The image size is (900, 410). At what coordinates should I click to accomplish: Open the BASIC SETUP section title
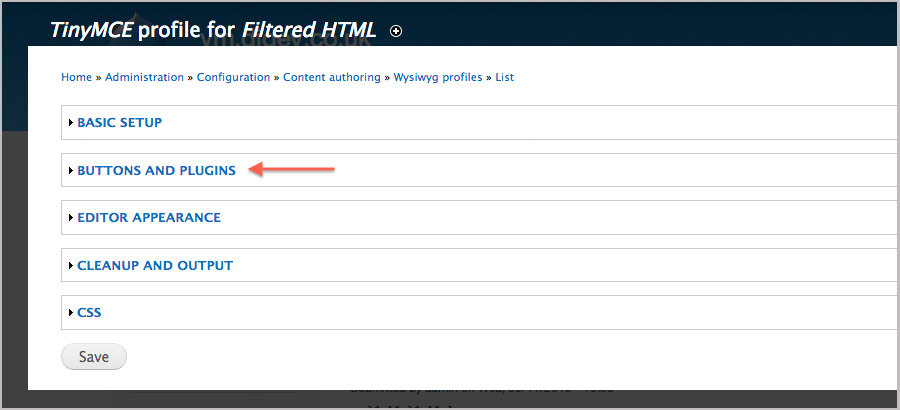pos(119,122)
